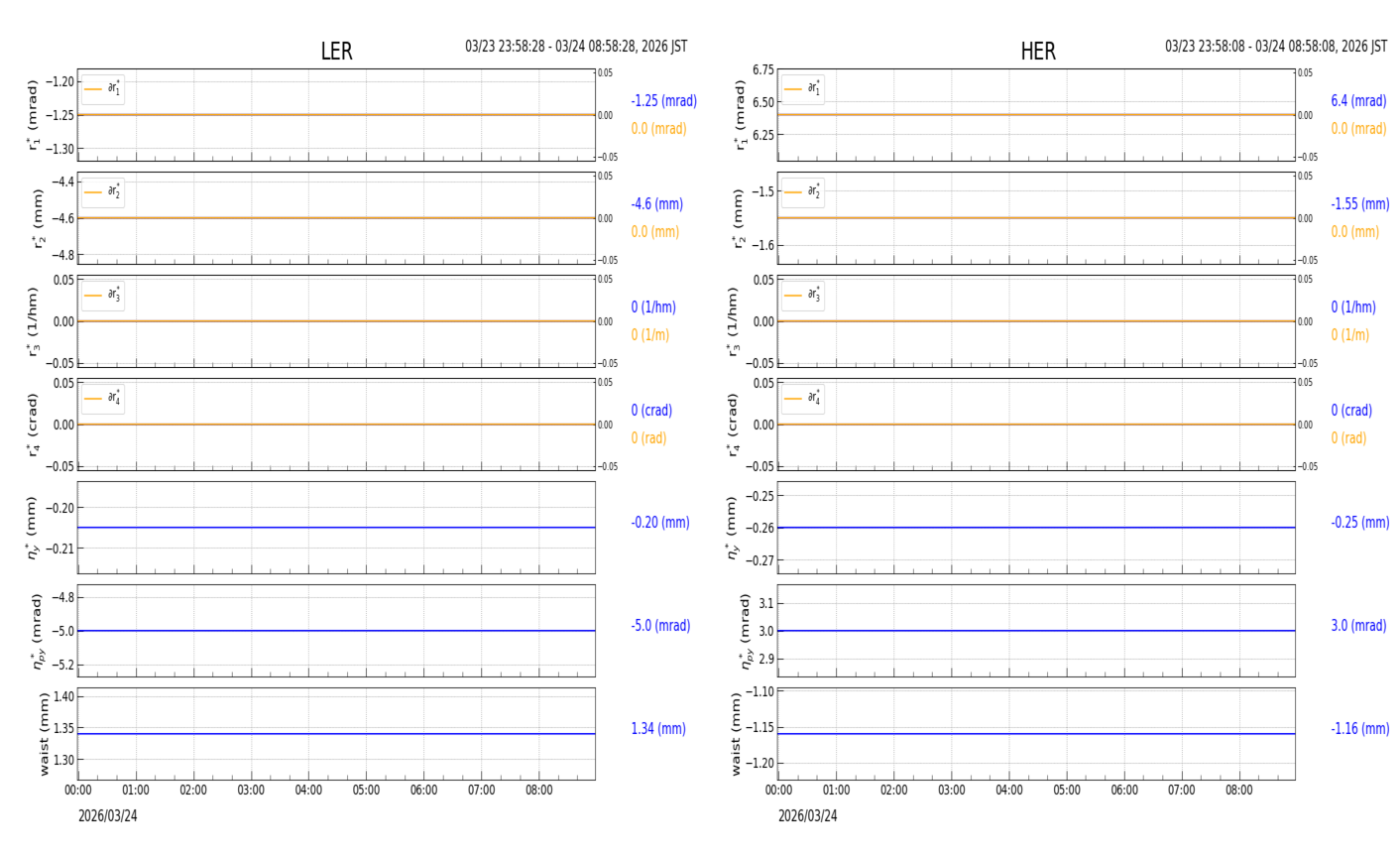Click the ∂r2* legend in the HER plot
This screenshot has width=1400, height=857.
(x=803, y=192)
